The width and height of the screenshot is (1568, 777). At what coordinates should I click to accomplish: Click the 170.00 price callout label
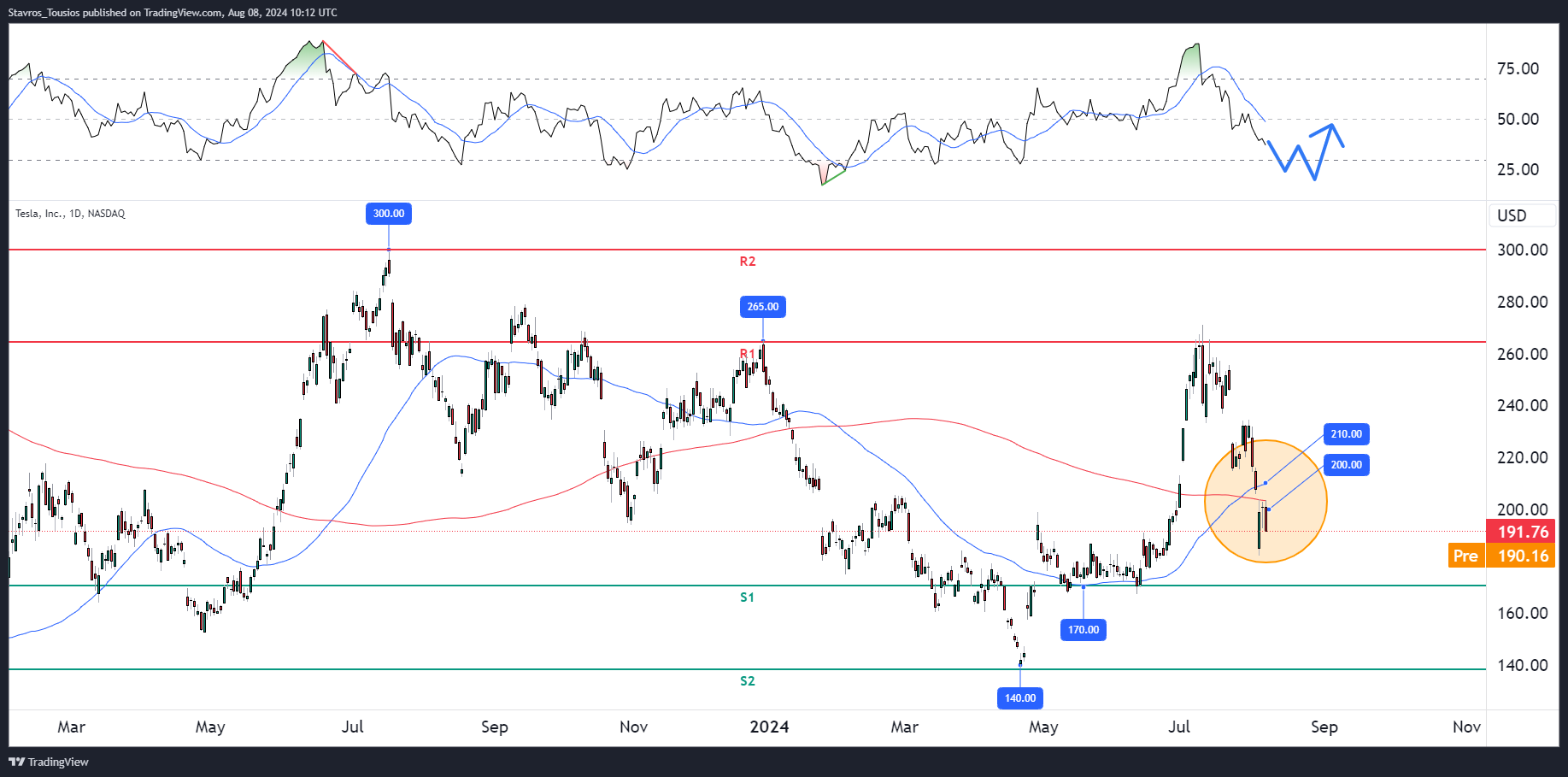[1084, 630]
